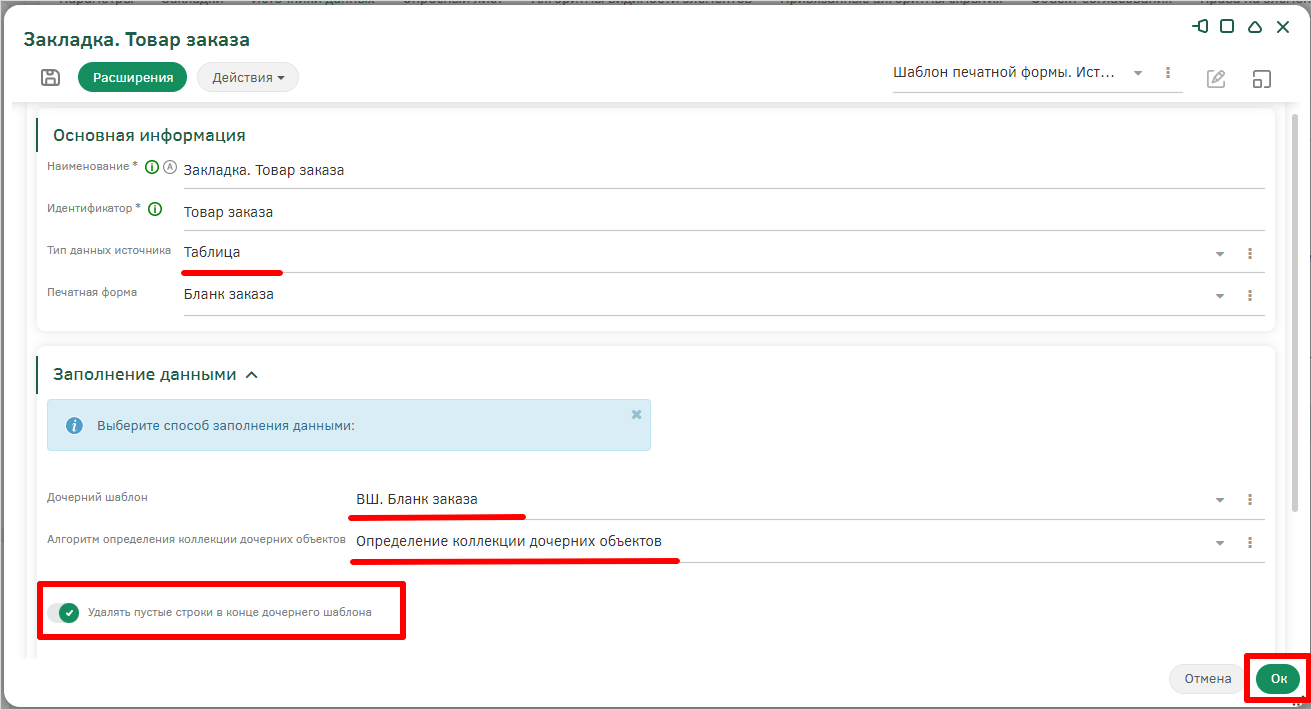Open the Дочерний шаблон dropdown arrow
The width and height of the screenshot is (1312, 710).
pyautogui.click(x=1220, y=500)
